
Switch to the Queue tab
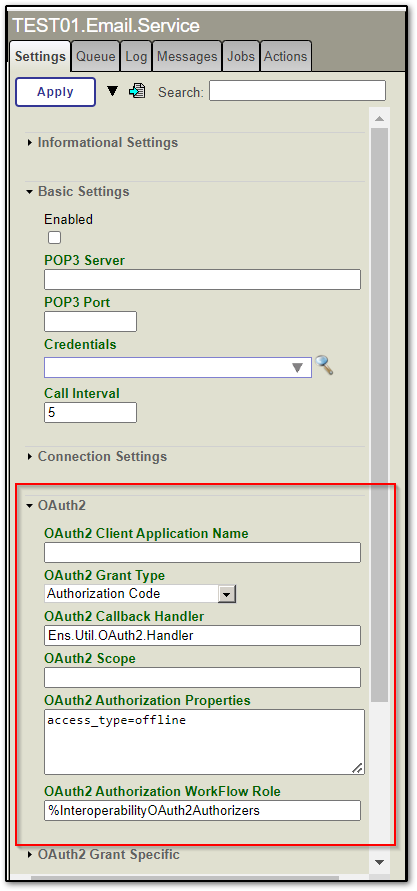[95, 57]
